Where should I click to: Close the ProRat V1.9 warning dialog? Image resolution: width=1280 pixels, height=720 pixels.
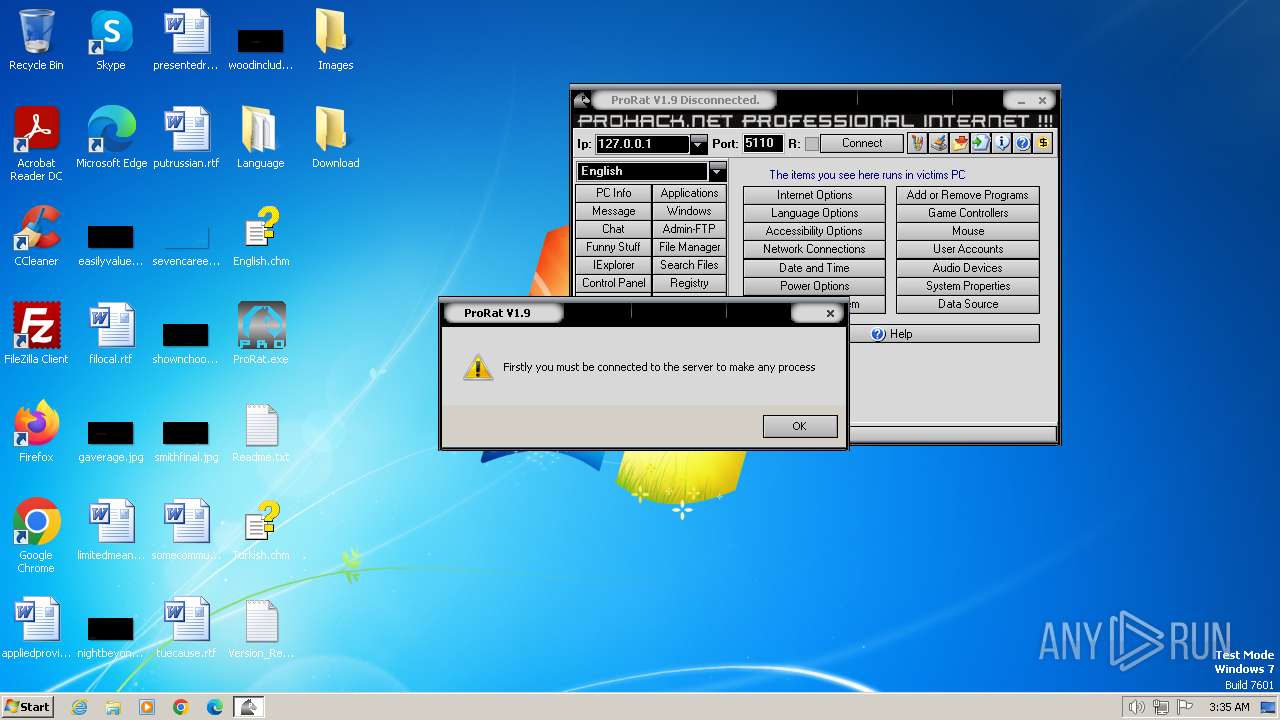(x=829, y=313)
